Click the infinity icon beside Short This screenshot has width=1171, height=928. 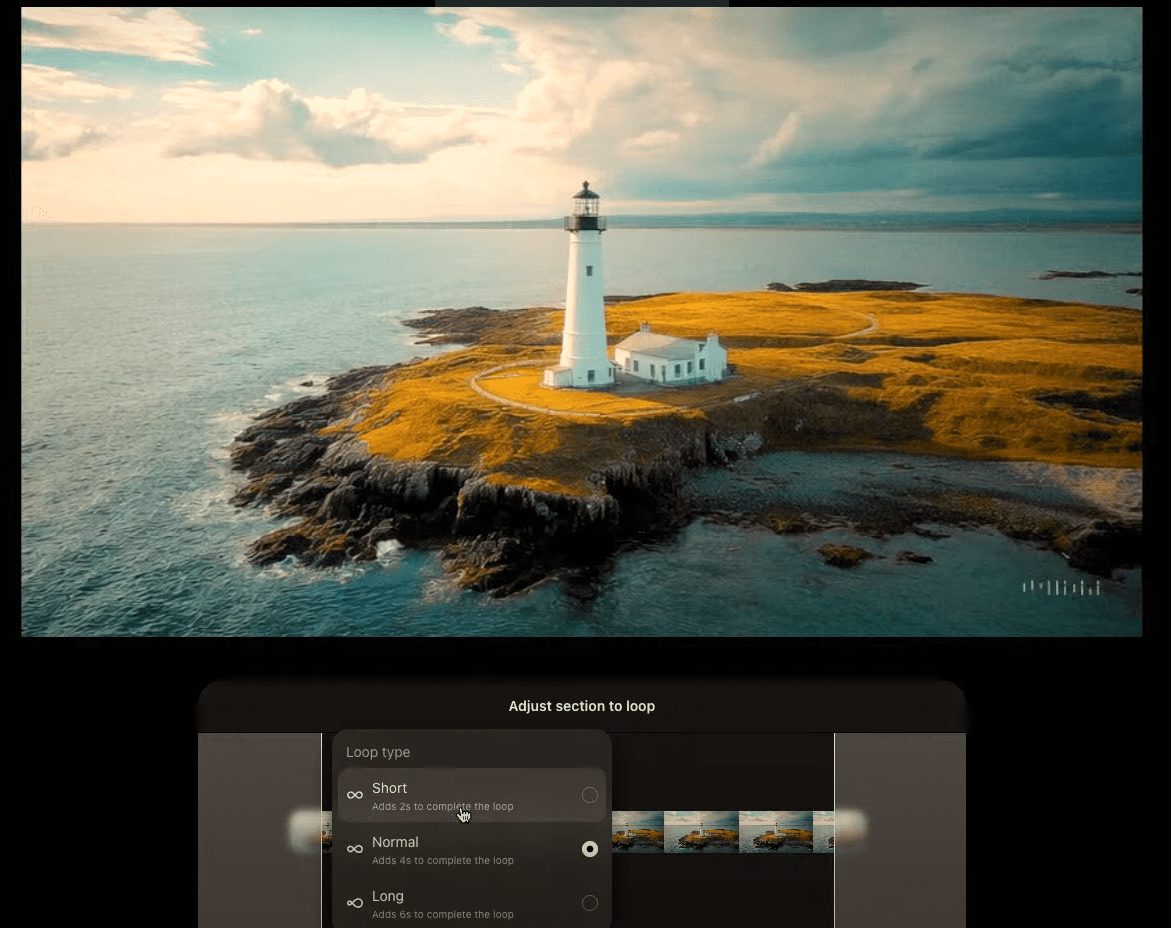pyautogui.click(x=355, y=795)
